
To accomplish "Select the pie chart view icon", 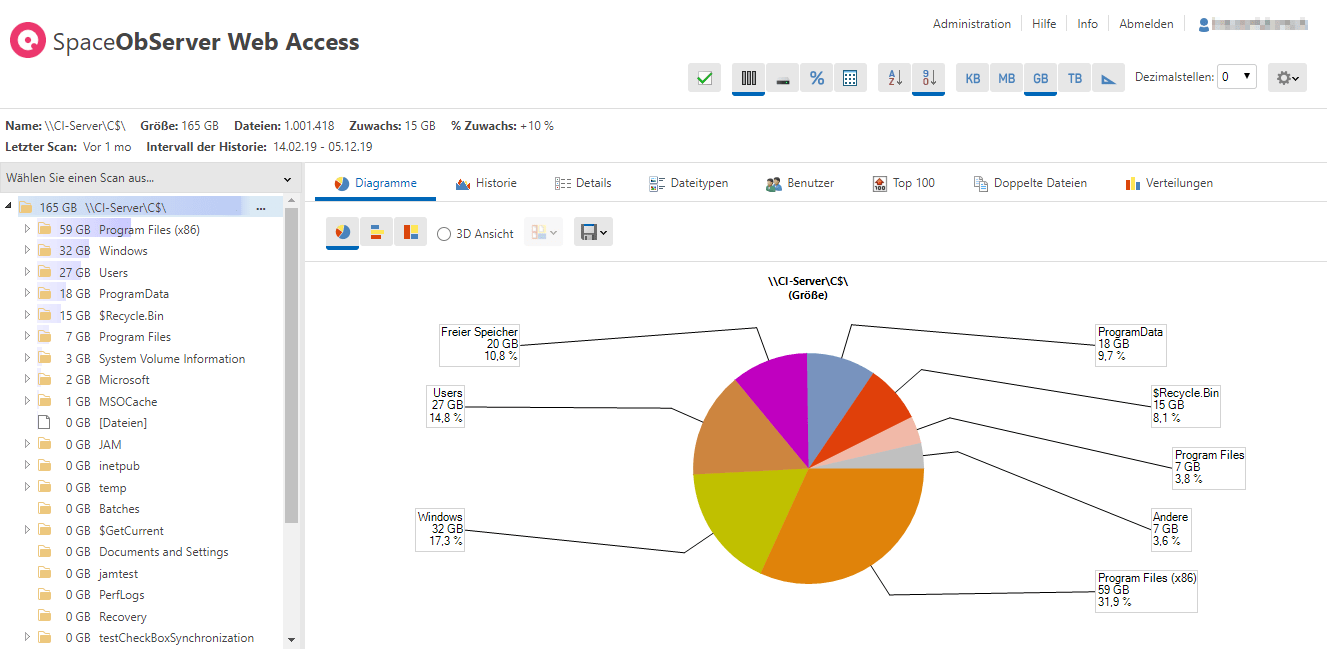I will point(342,233).
